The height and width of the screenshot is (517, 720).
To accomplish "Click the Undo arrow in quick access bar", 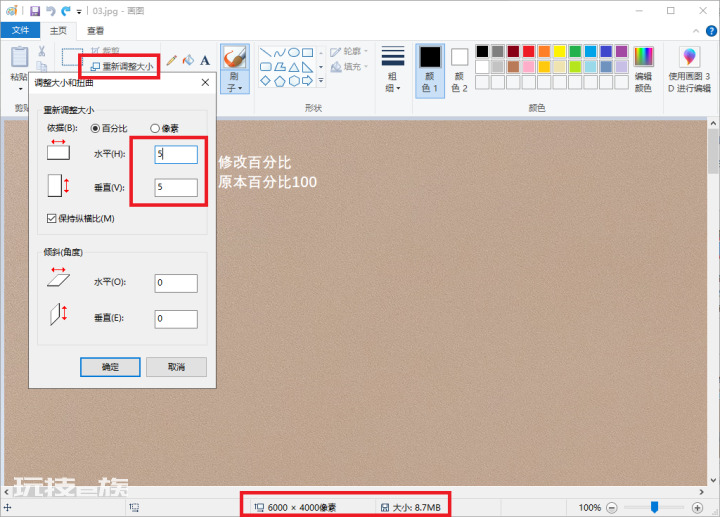I will pos(51,11).
